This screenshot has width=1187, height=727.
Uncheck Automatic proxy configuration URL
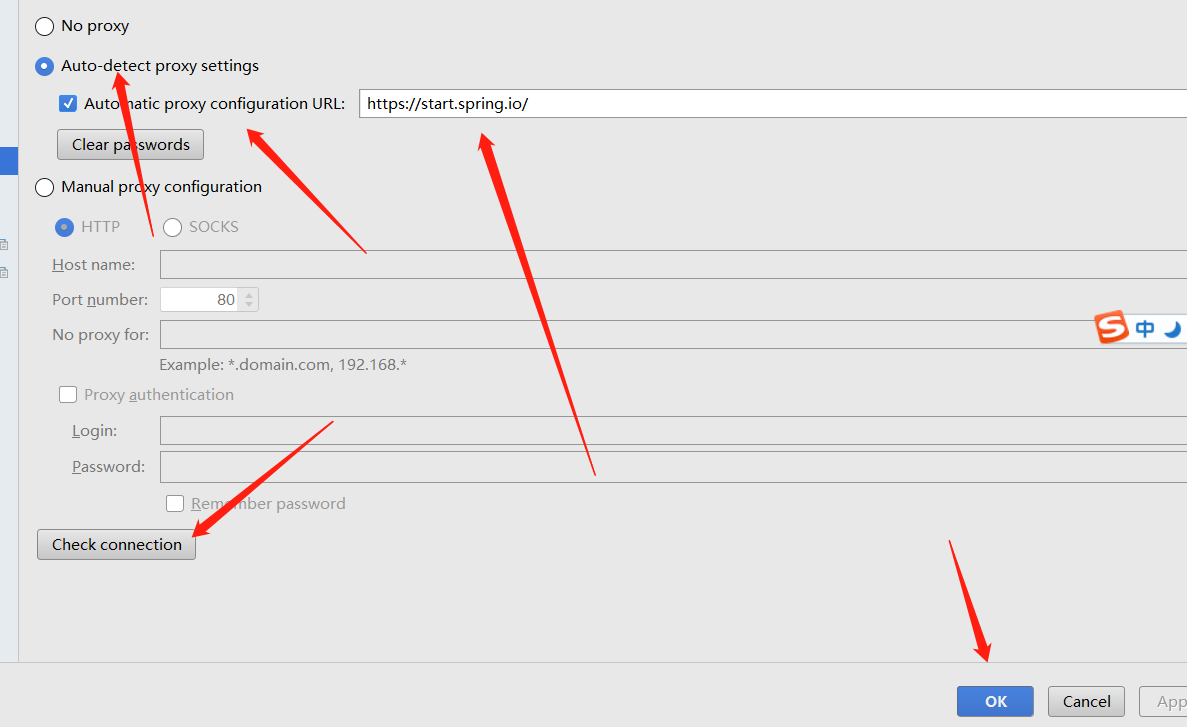68,103
